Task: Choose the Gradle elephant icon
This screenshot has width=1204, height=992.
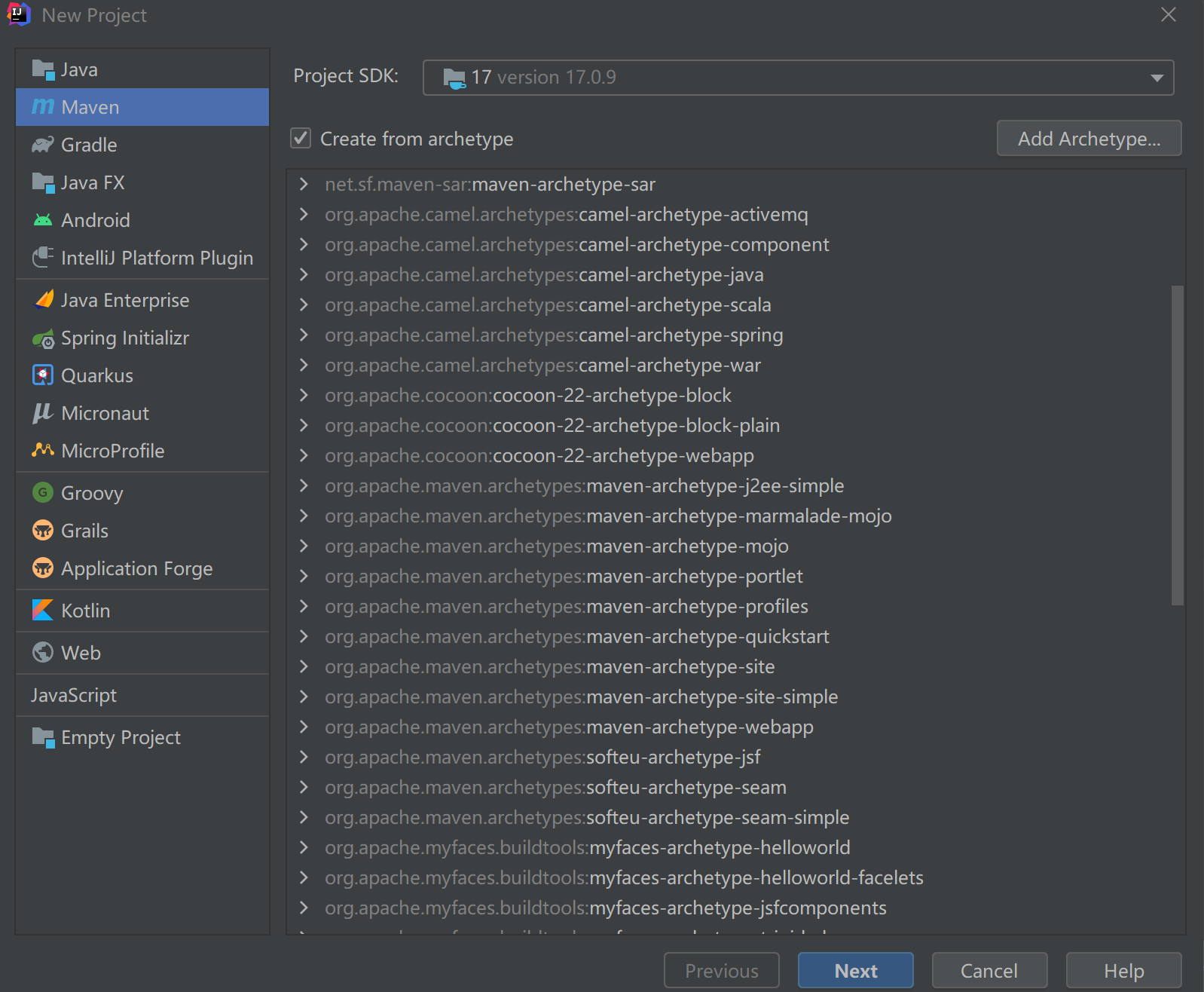Action: (43, 145)
